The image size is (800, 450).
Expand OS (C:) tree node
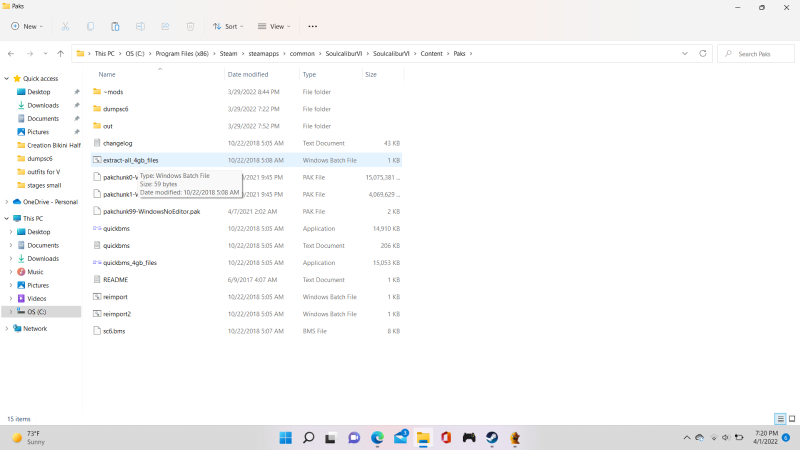[11, 312]
